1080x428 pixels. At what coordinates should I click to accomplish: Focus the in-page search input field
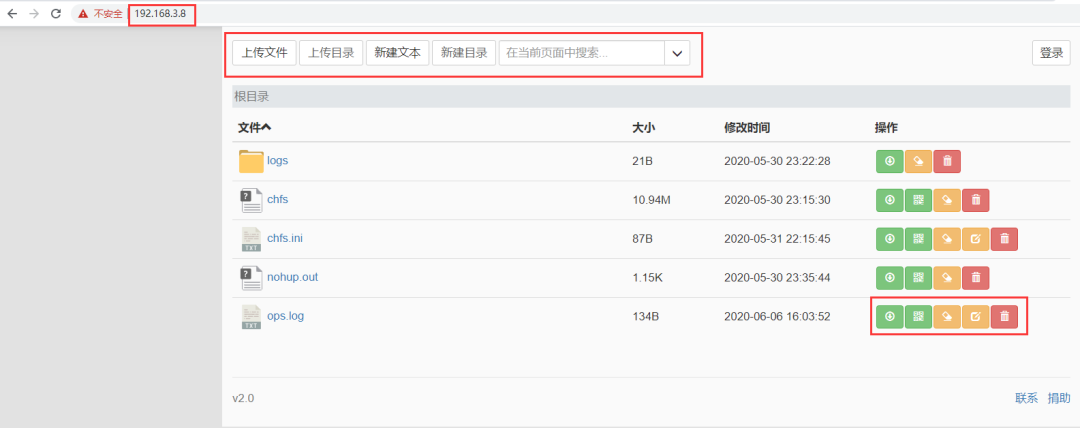click(x=581, y=53)
